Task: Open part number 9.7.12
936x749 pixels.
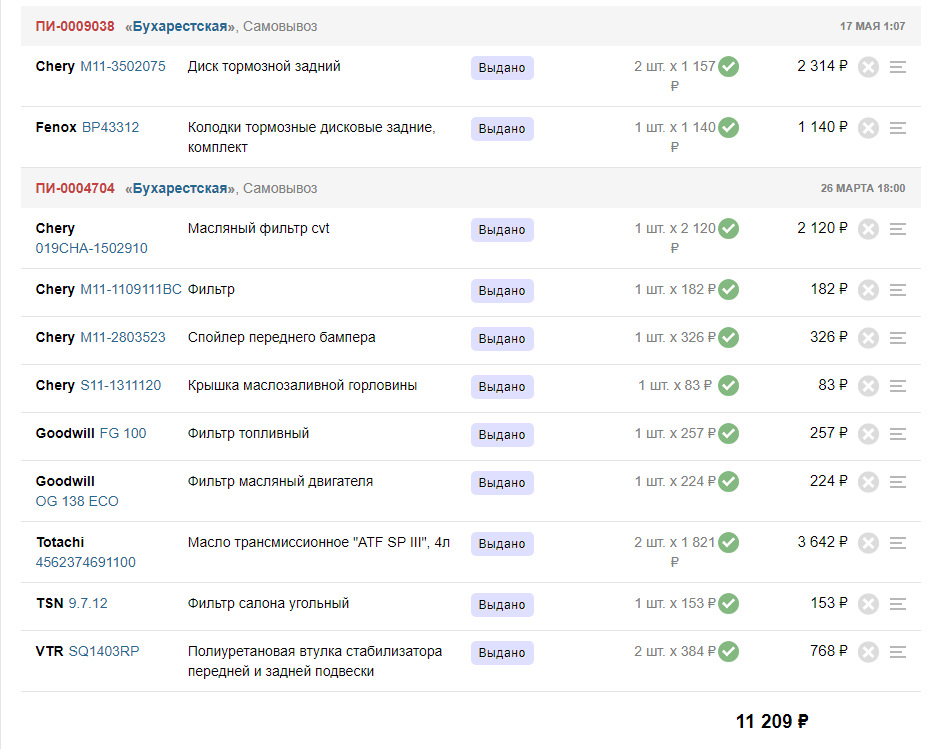Action: (x=88, y=603)
